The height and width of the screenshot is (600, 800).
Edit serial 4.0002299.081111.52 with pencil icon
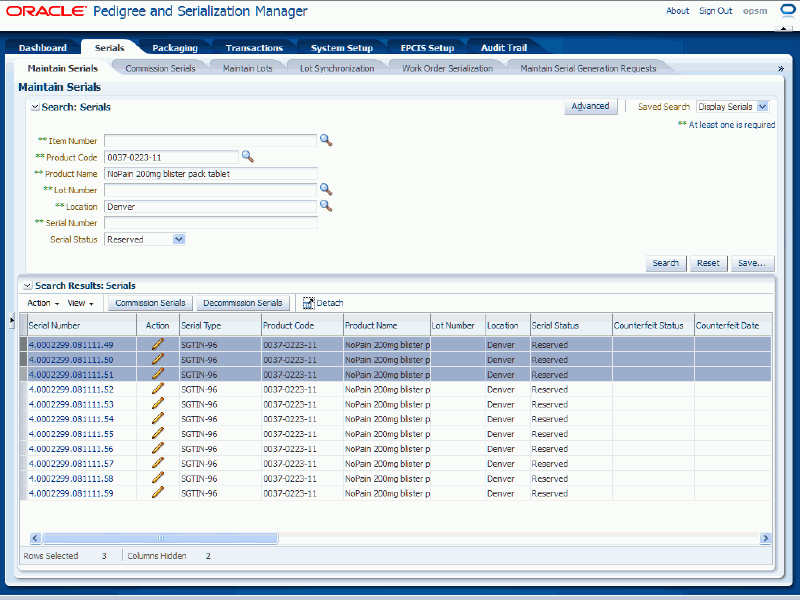158,389
